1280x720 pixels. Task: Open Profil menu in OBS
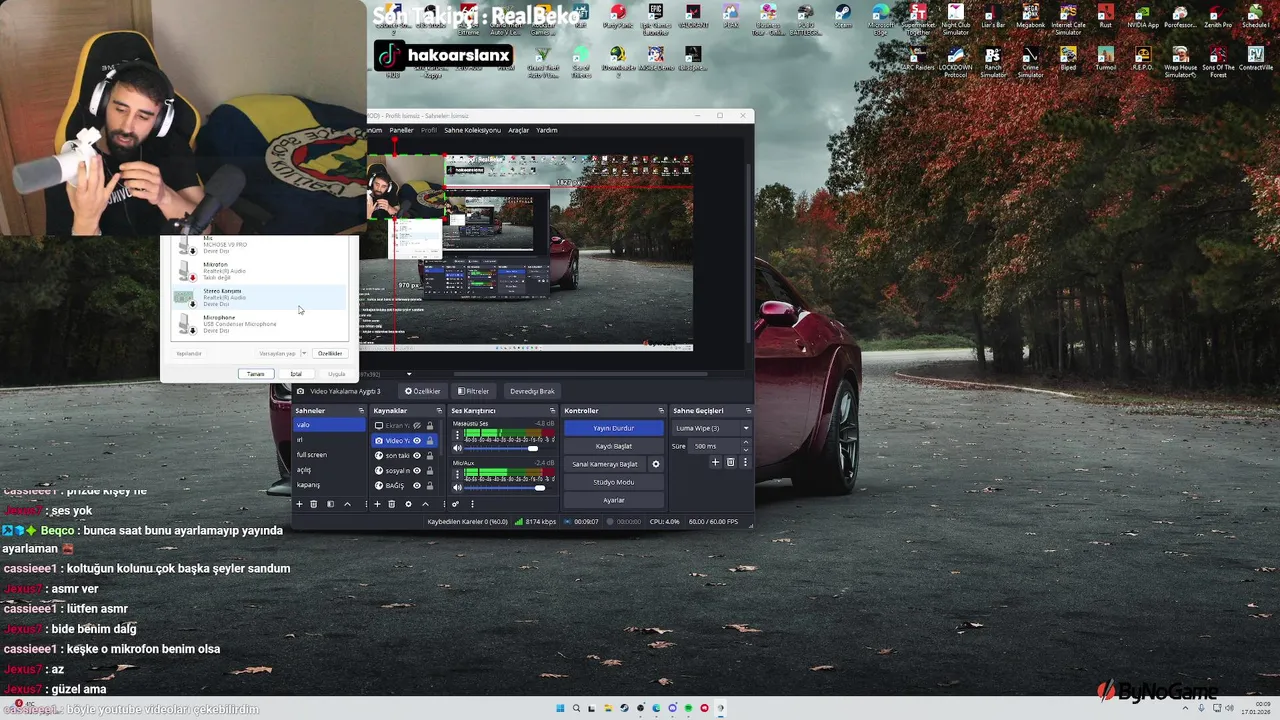429,130
